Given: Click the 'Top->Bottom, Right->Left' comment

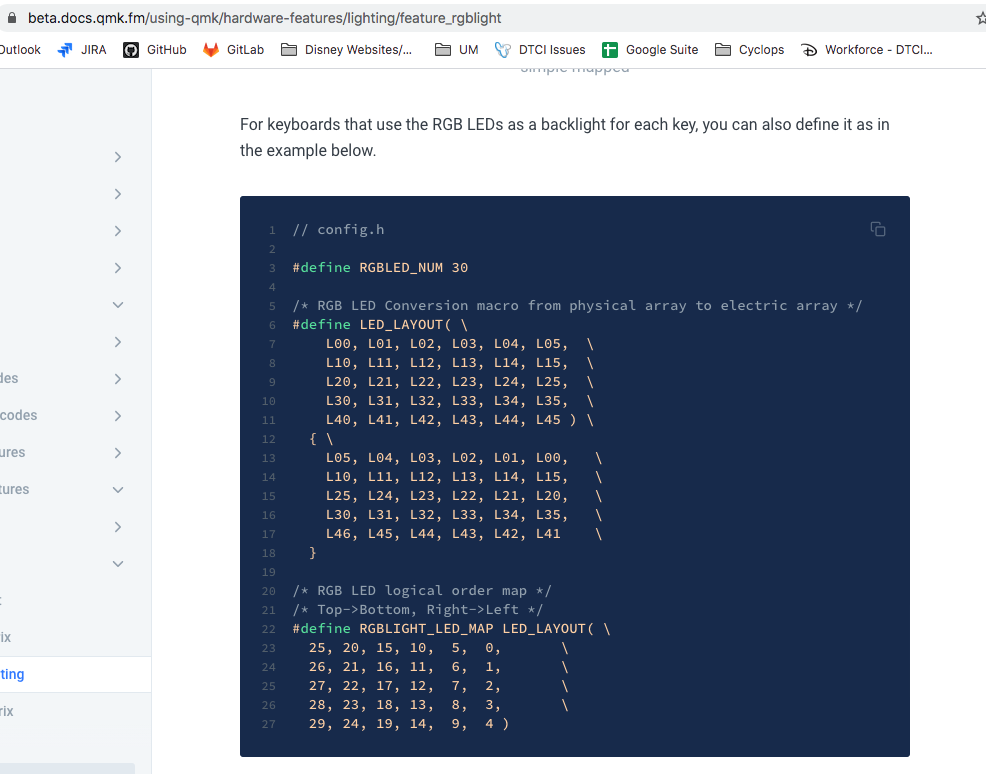Looking at the screenshot, I should point(418,610).
